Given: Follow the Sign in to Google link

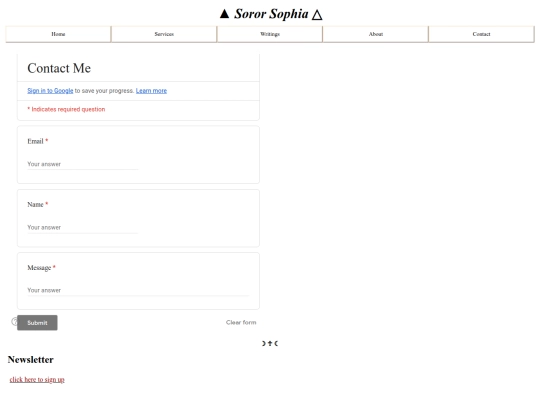Looking at the screenshot, I should (50, 91).
